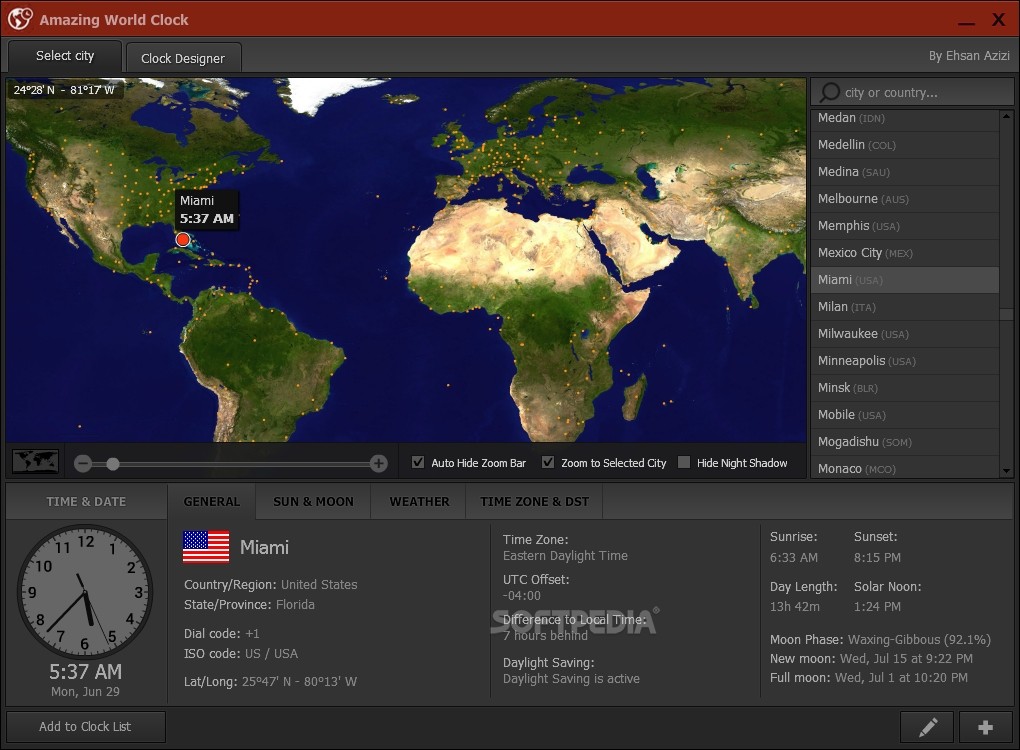Click the TIME & DATE panel header
The height and width of the screenshot is (750, 1020).
[x=86, y=502]
